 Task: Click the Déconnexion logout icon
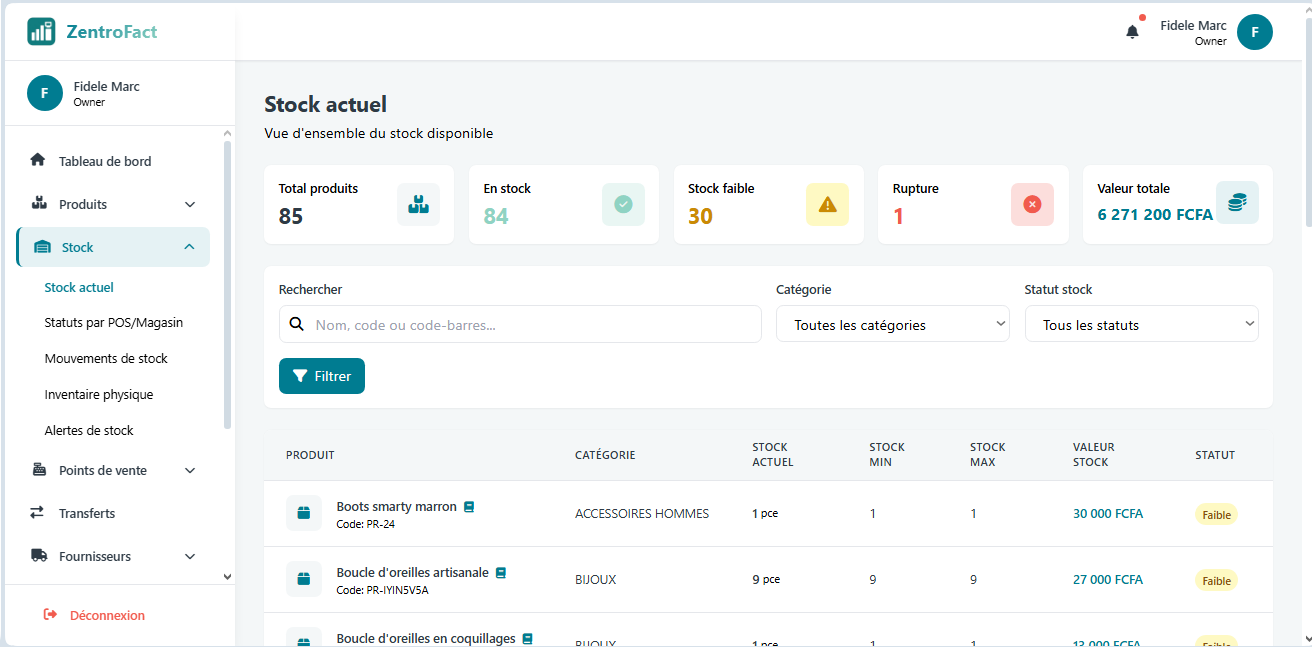tap(50, 614)
